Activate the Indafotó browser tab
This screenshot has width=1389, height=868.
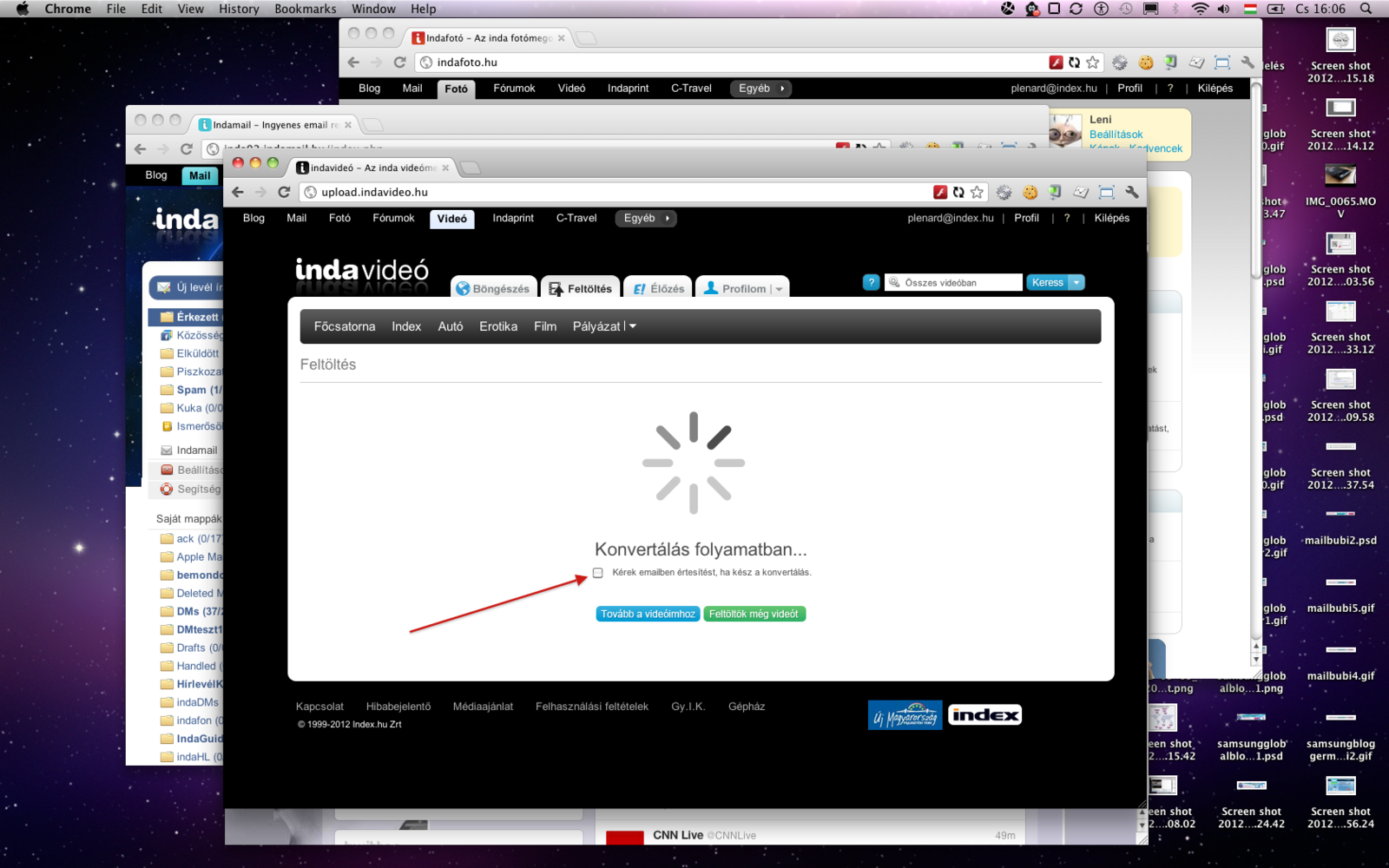pyautogui.click(x=488, y=38)
